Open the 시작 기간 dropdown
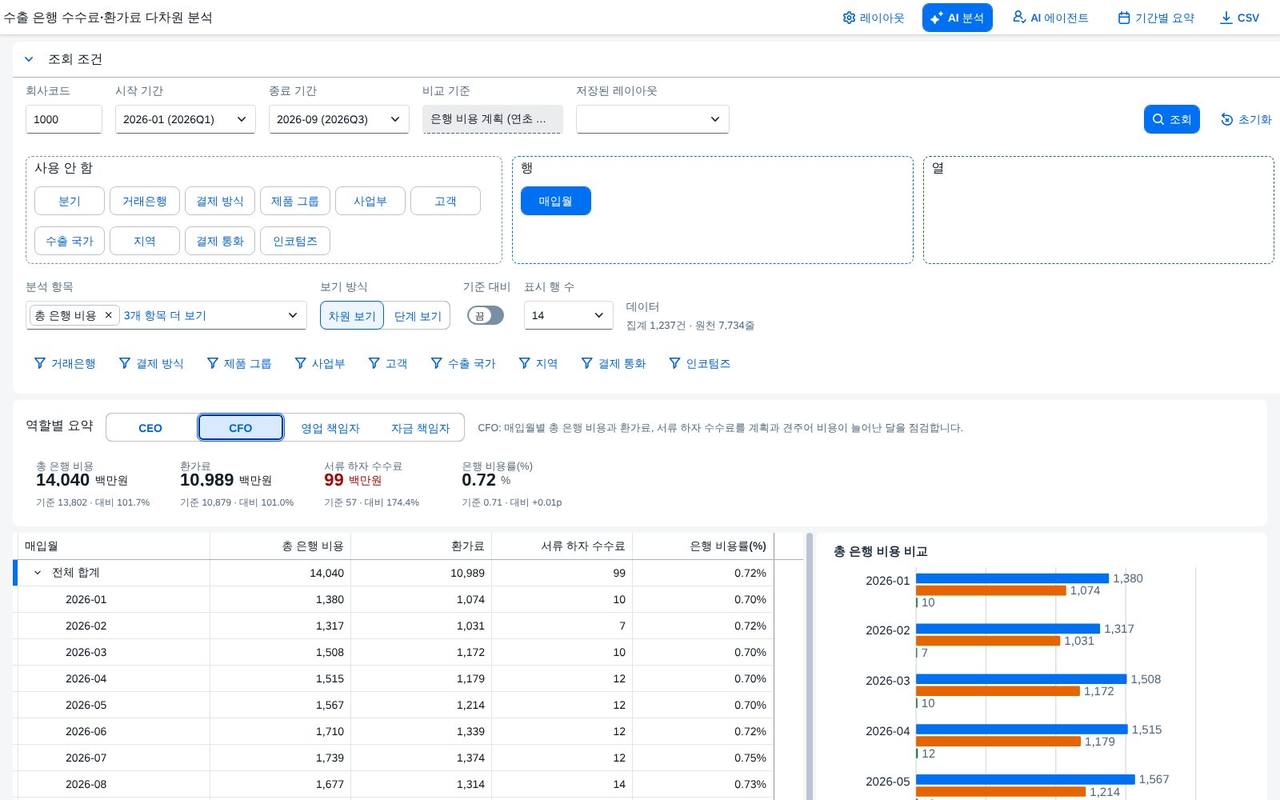1280x800 pixels. pos(185,119)
